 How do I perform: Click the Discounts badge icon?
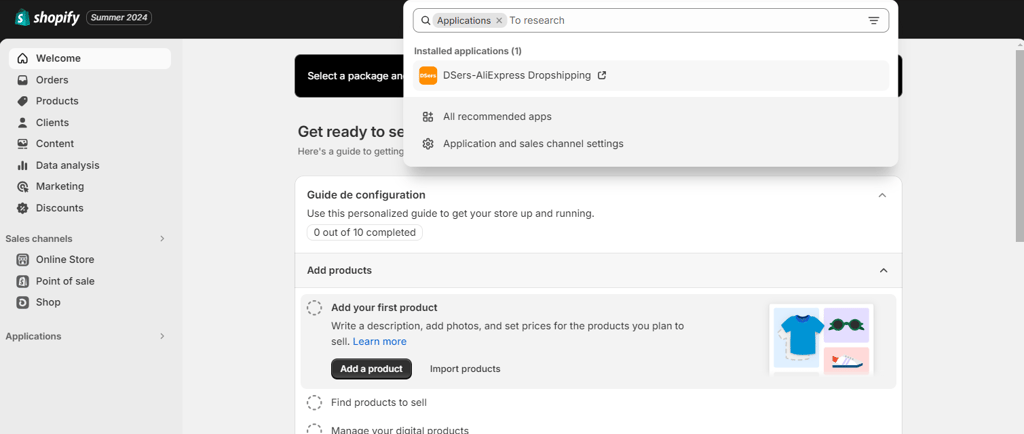pyautogui.click(x=23, y=208)
